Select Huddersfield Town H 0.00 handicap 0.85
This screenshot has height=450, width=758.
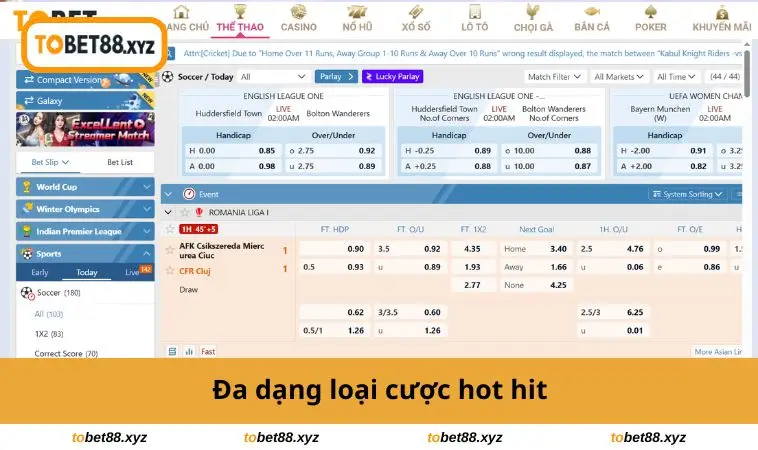pos(233,151)
